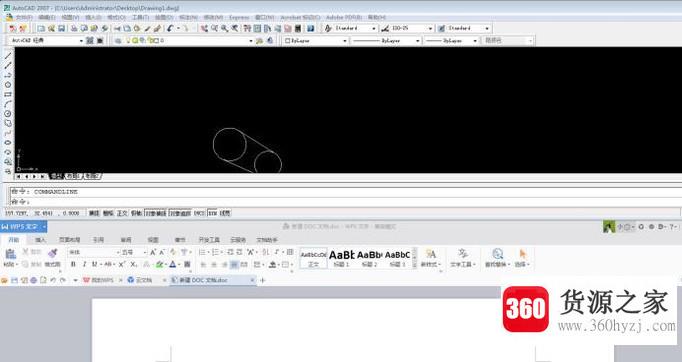
Task: Click the WPS Format Painter brush icon
Action: click(x=53, y=253)
